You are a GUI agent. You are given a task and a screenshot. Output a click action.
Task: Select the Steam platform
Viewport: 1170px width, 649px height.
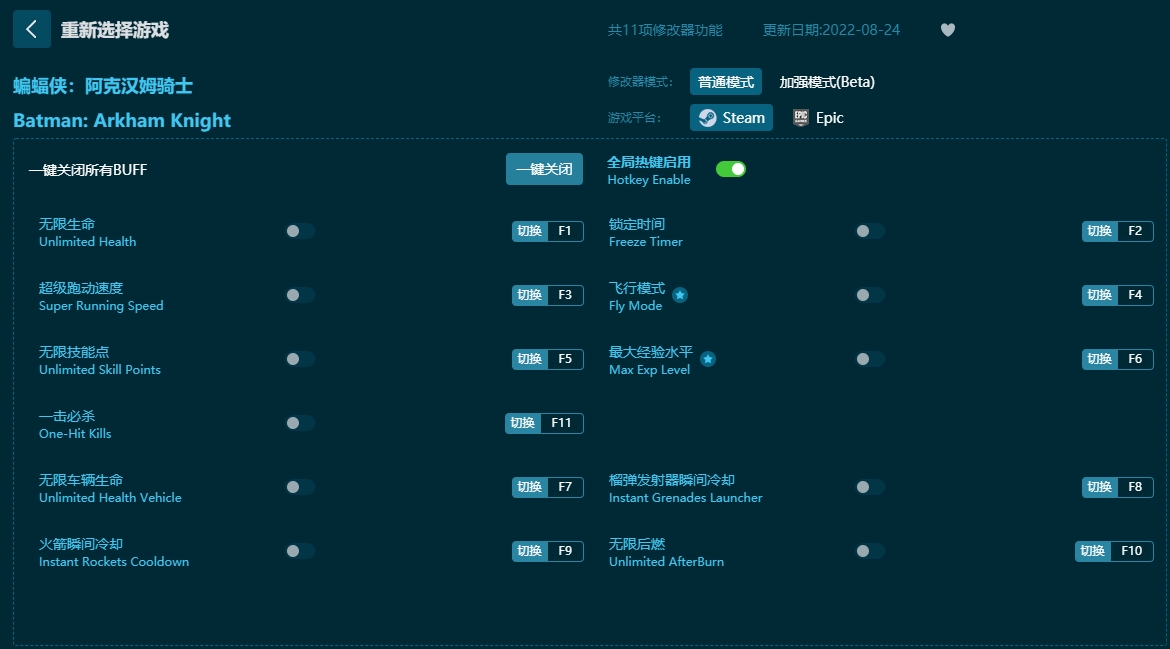[x=731, y=118]
